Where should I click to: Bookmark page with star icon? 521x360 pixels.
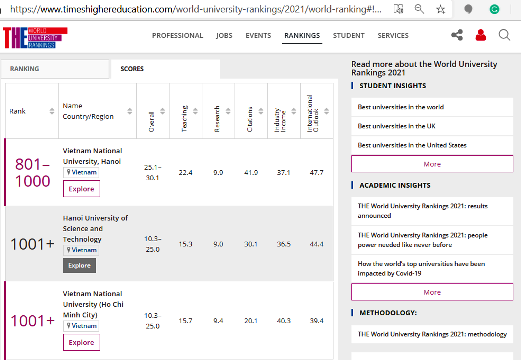(x=441, y=9)
